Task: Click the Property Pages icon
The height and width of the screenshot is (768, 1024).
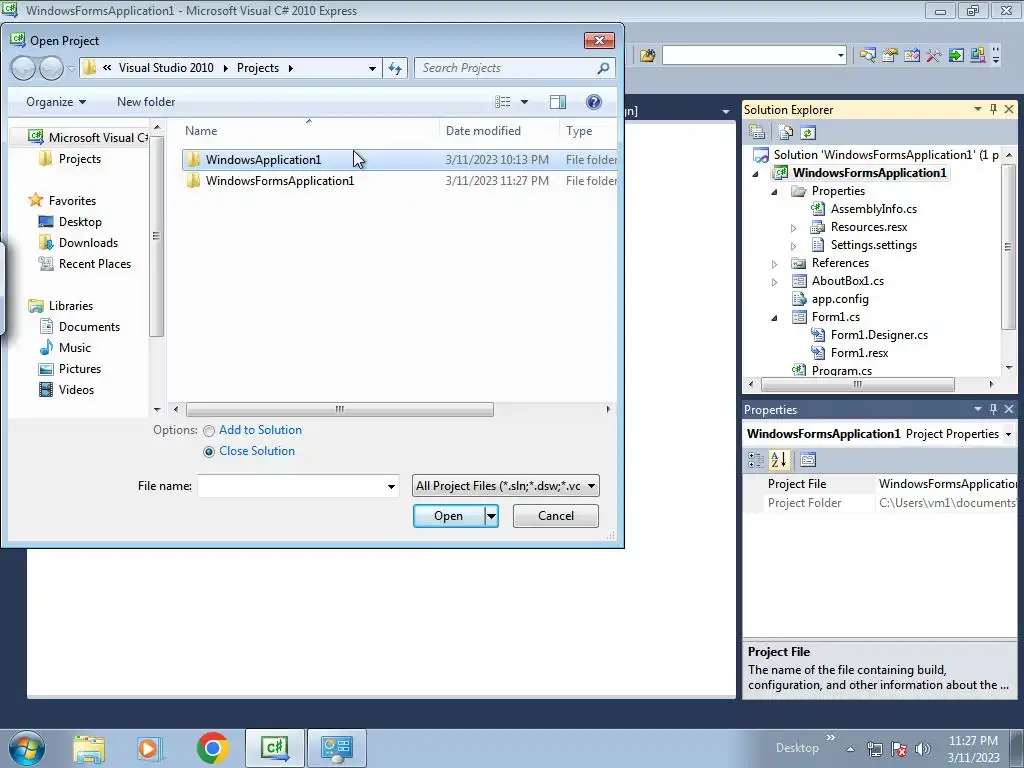Action: (x=808, y=460)
